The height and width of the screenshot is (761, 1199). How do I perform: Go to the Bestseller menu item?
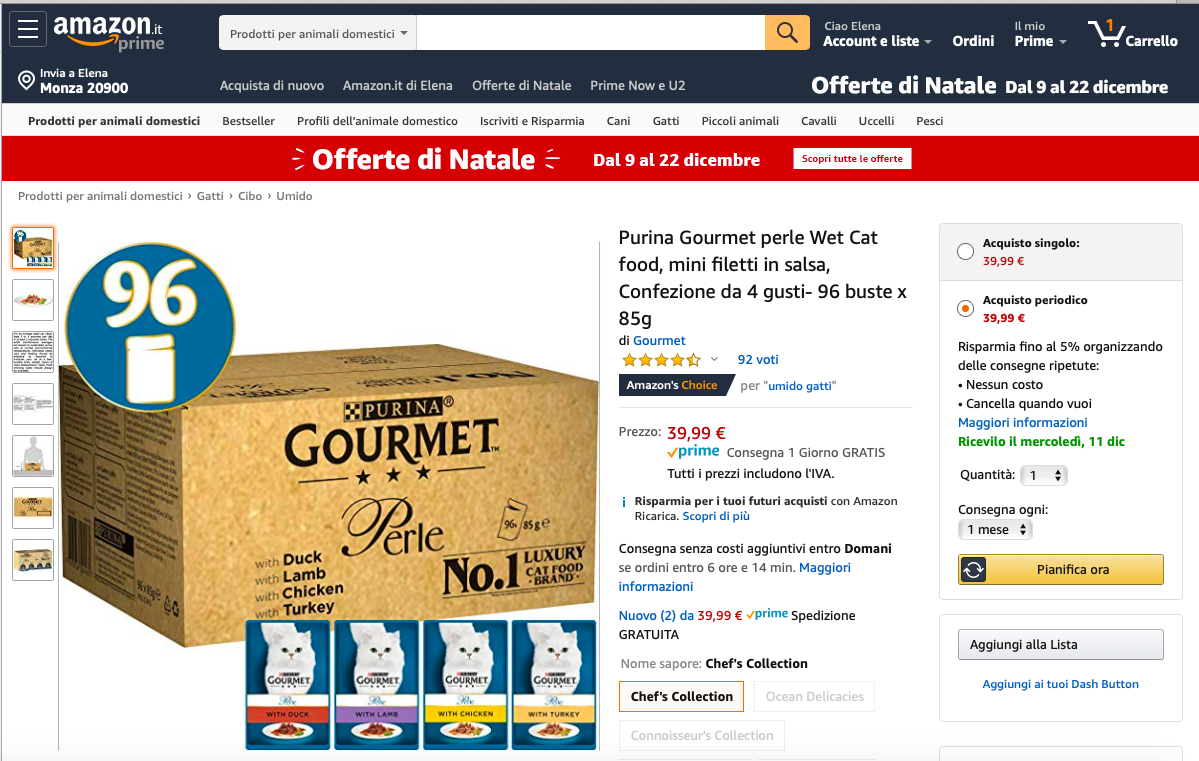click(249, 121)
